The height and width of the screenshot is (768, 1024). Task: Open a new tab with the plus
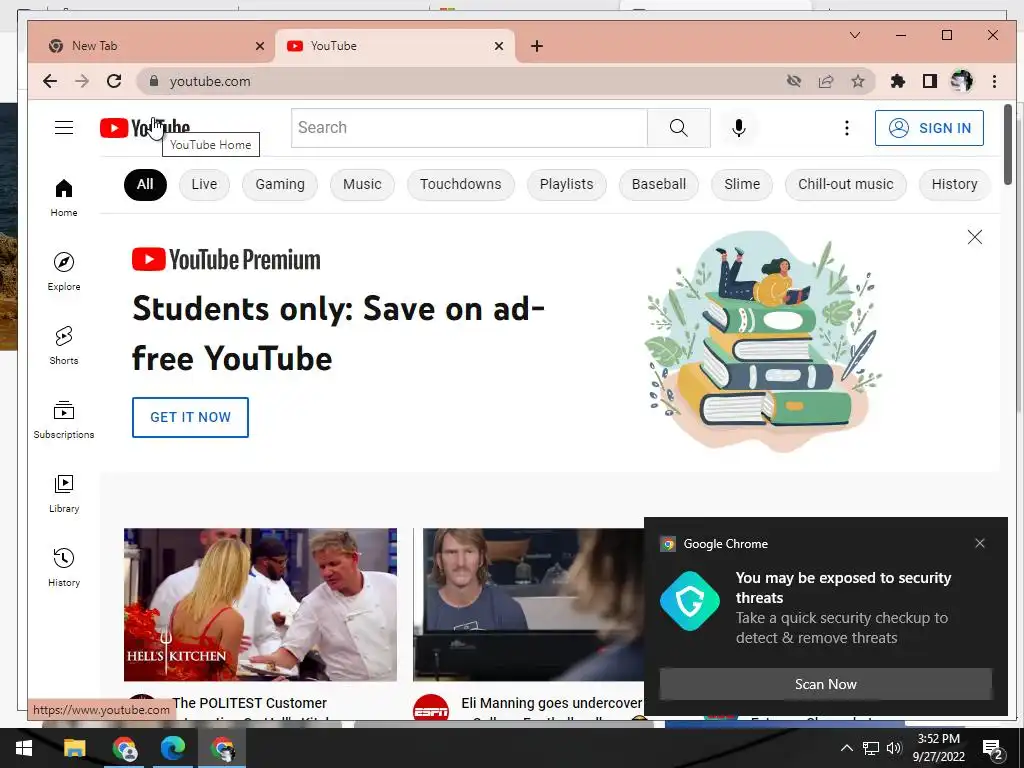point(537,46)
